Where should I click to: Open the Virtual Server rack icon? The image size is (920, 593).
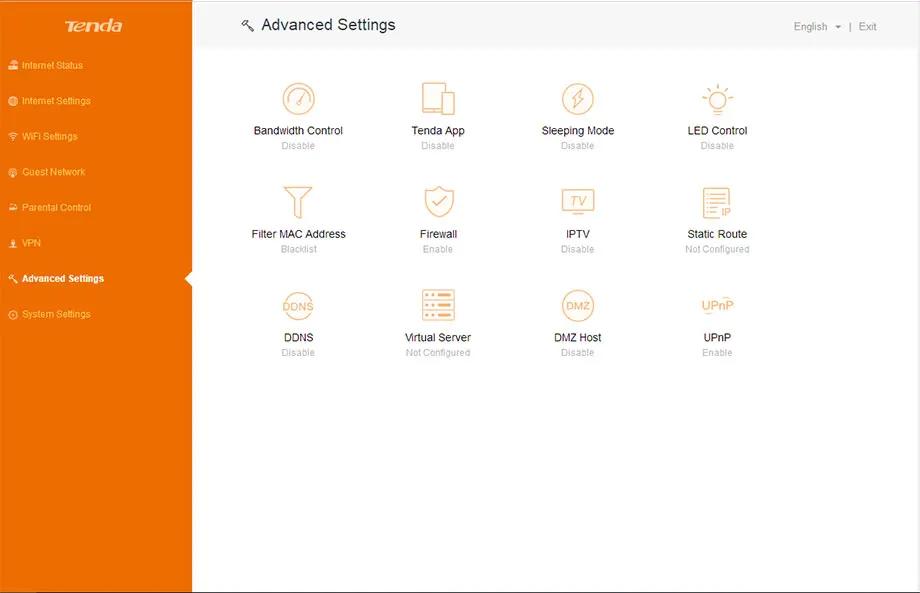[438, 305]
